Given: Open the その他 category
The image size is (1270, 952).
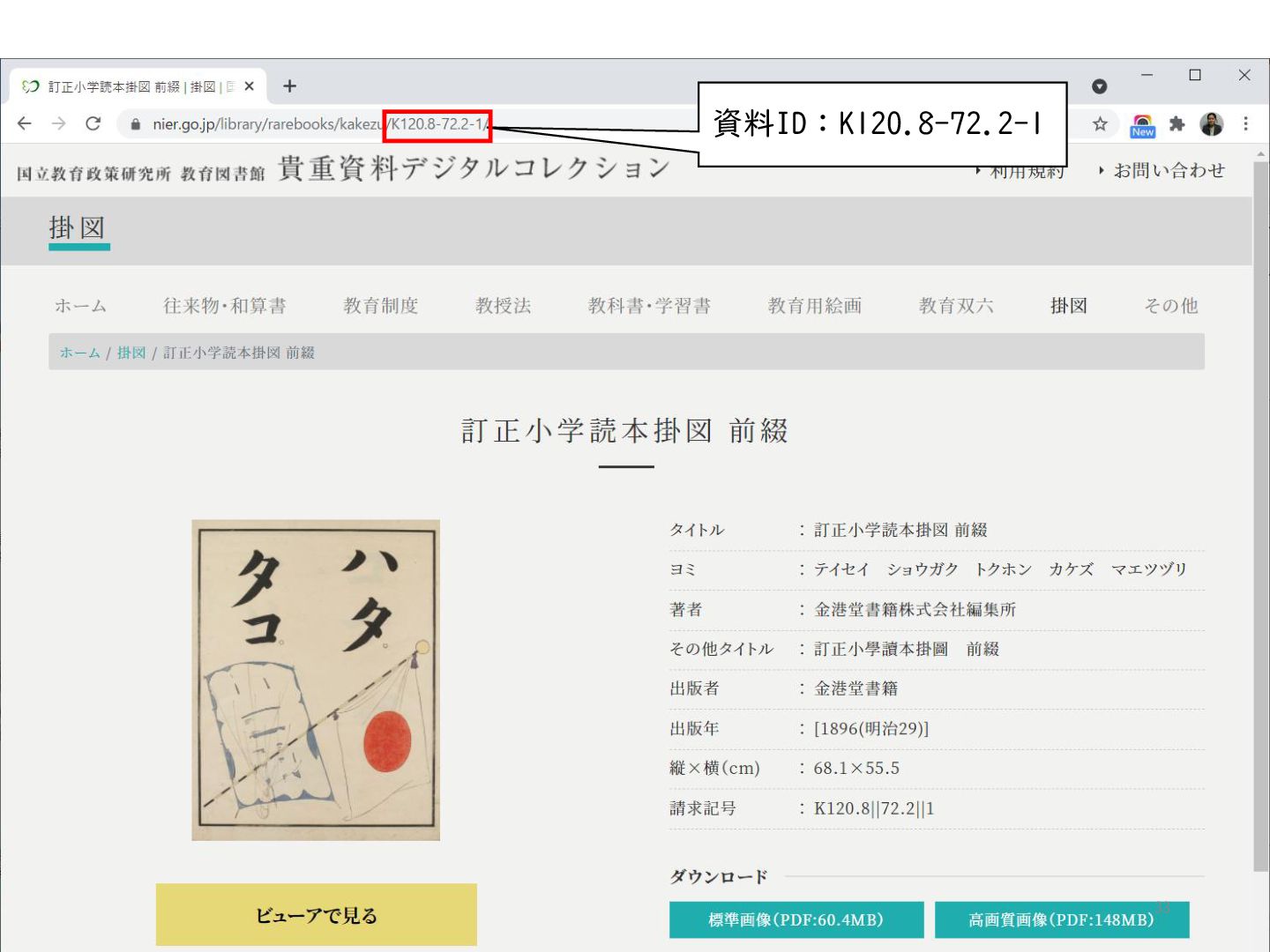Looking at the screenshot, I should coord(1171,306).
